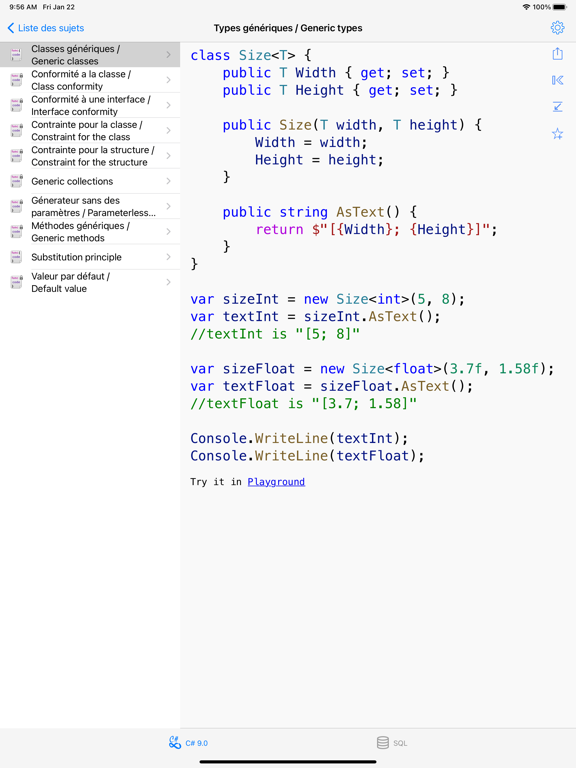Tap the home indicator bar
The height and width of the screenshot is (768, 576).
click(288, 762)
